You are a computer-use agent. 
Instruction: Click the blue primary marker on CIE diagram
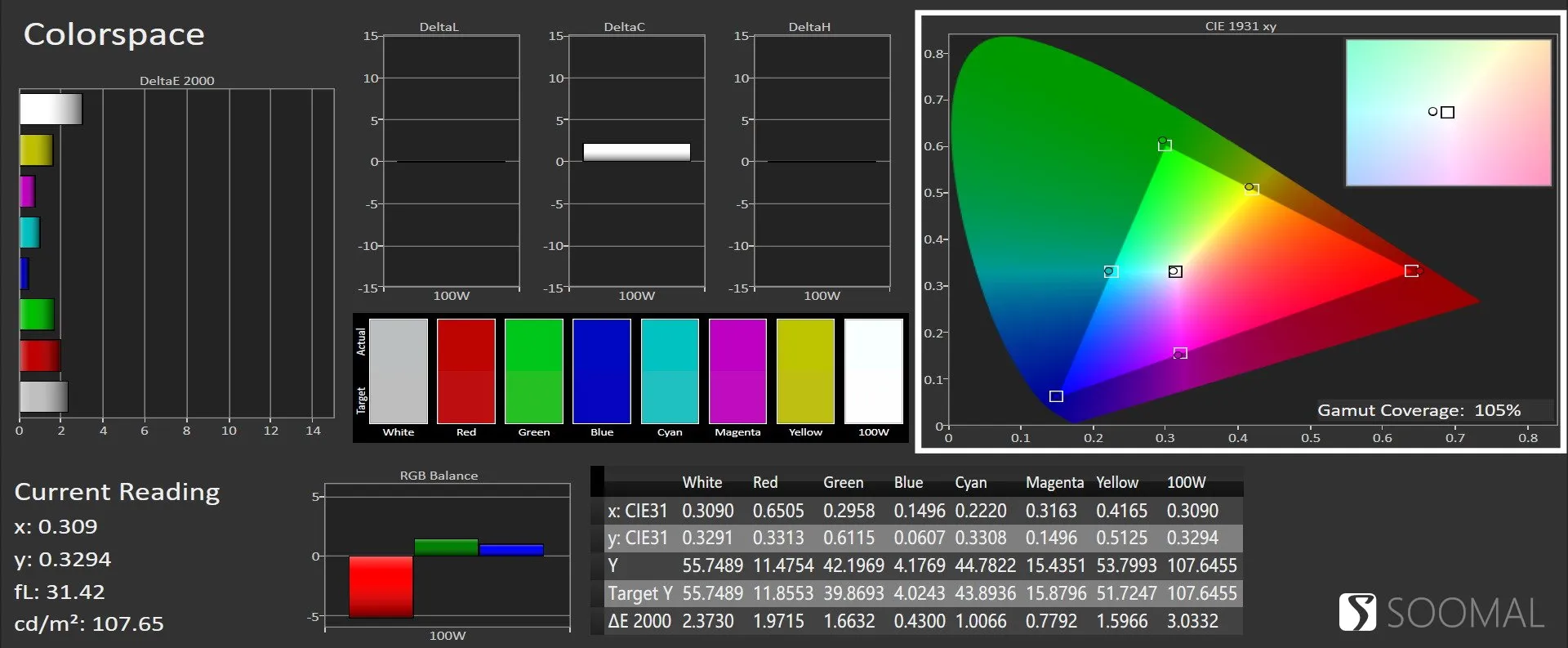1056,396
